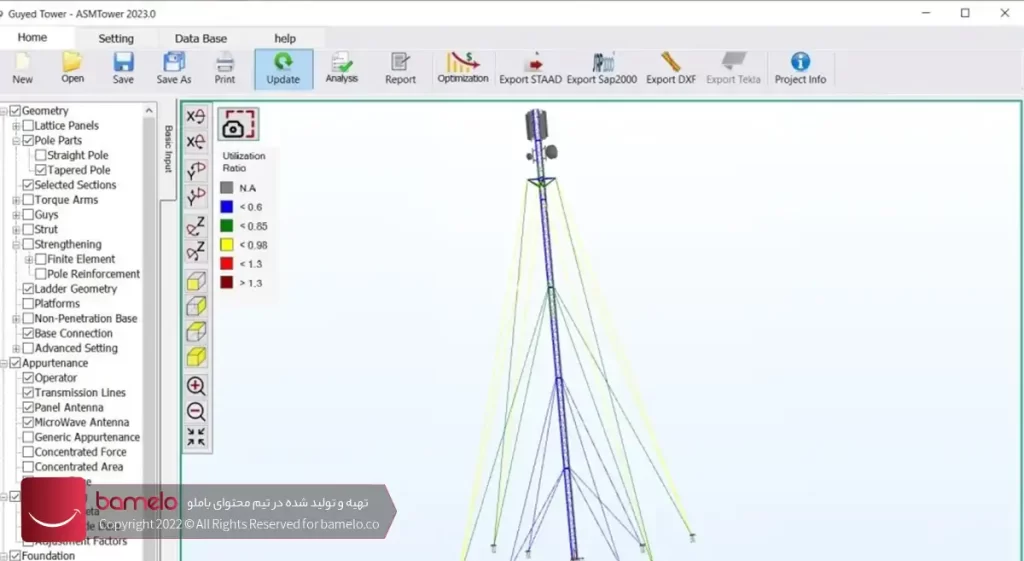Viewport: 1024px width, 561px height.
Task: Select the Generic Appurtenance label
Action: tap(88, 437)
